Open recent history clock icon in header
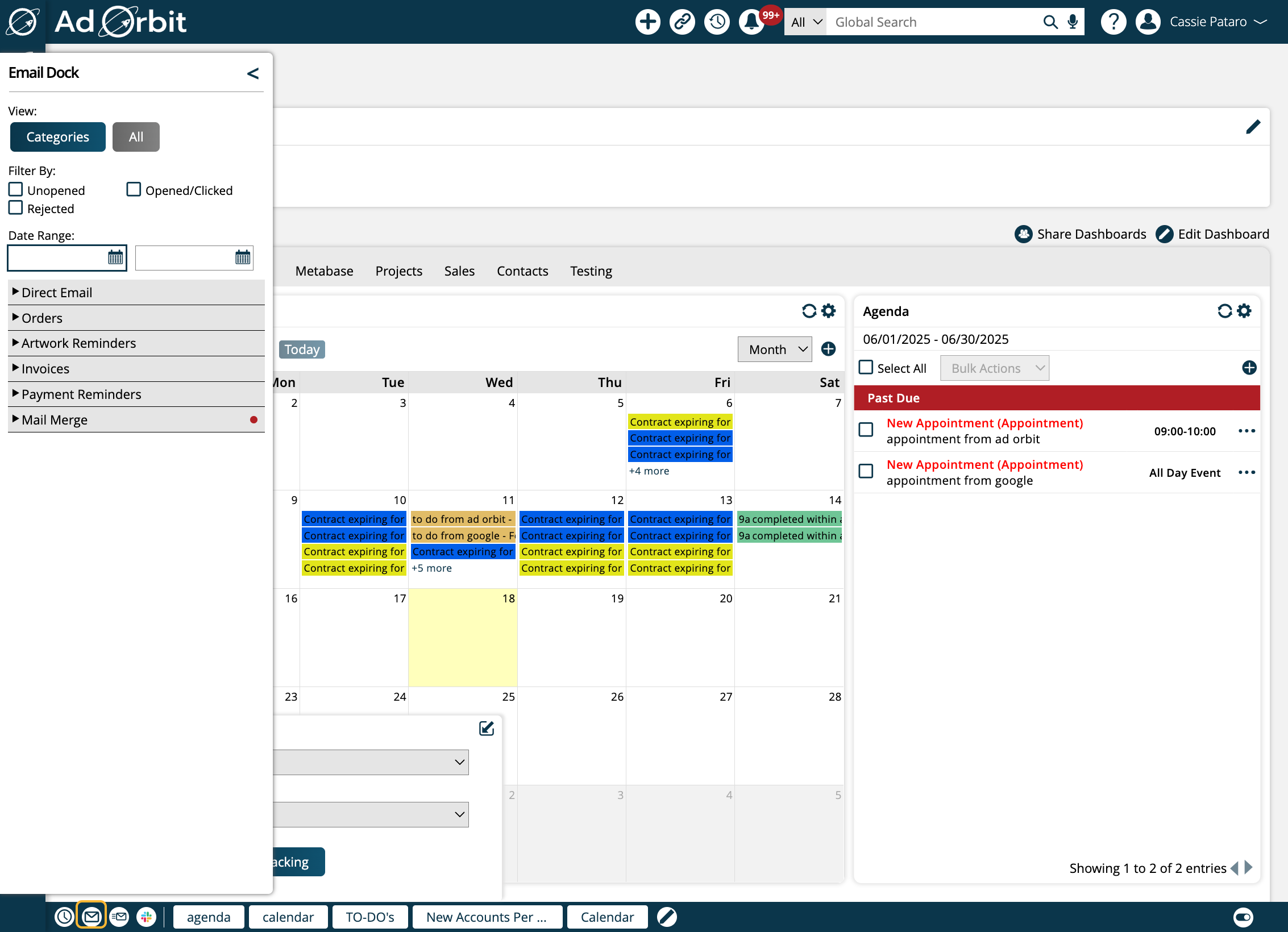The height and width of the screenshot is (932, 1288). point(717,22)
